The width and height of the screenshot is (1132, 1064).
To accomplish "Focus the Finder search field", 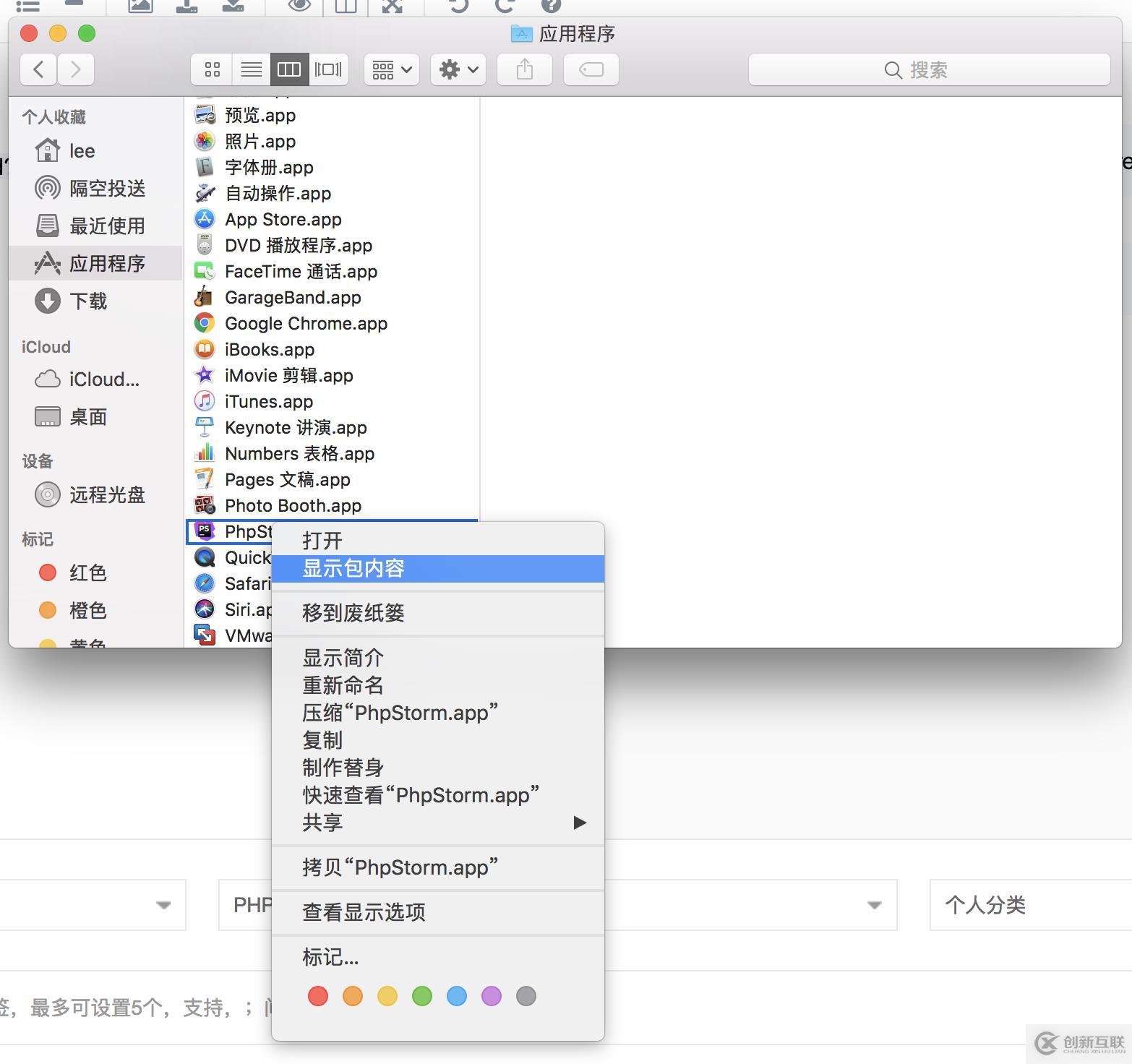I will [929, 69].
